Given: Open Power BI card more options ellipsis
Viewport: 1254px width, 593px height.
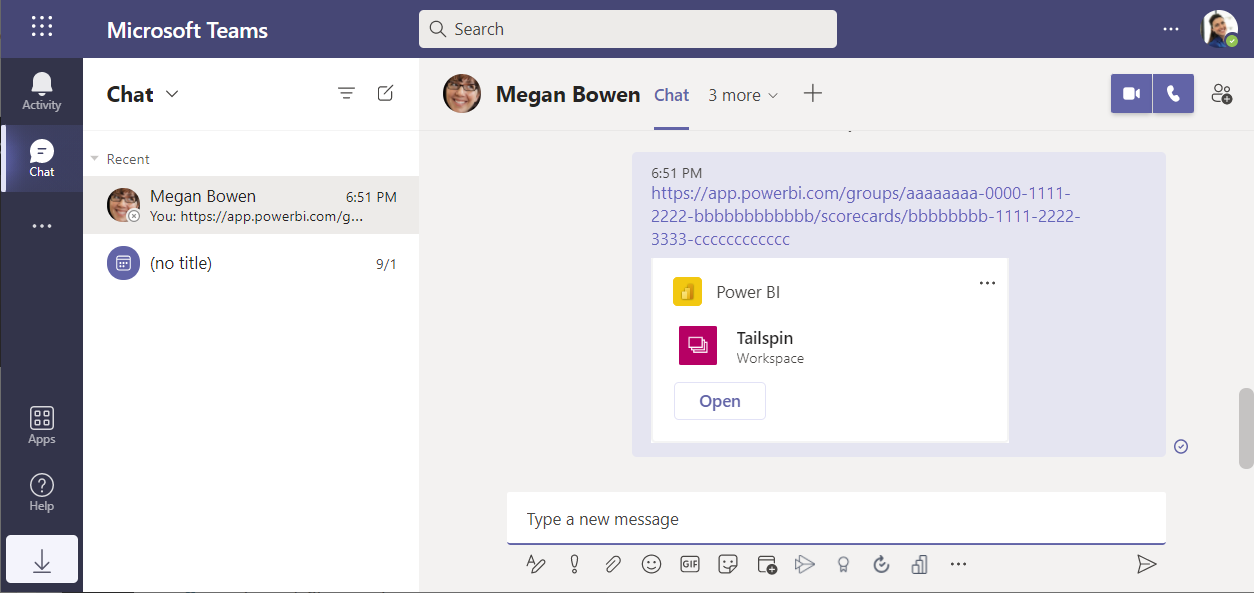Looking at the screenshot, I should [987, 283].
